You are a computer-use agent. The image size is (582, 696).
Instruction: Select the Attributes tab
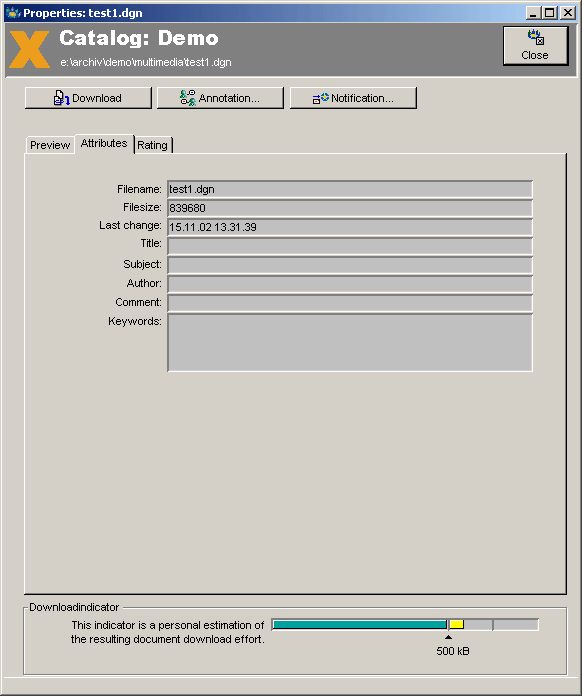(104, 143)
